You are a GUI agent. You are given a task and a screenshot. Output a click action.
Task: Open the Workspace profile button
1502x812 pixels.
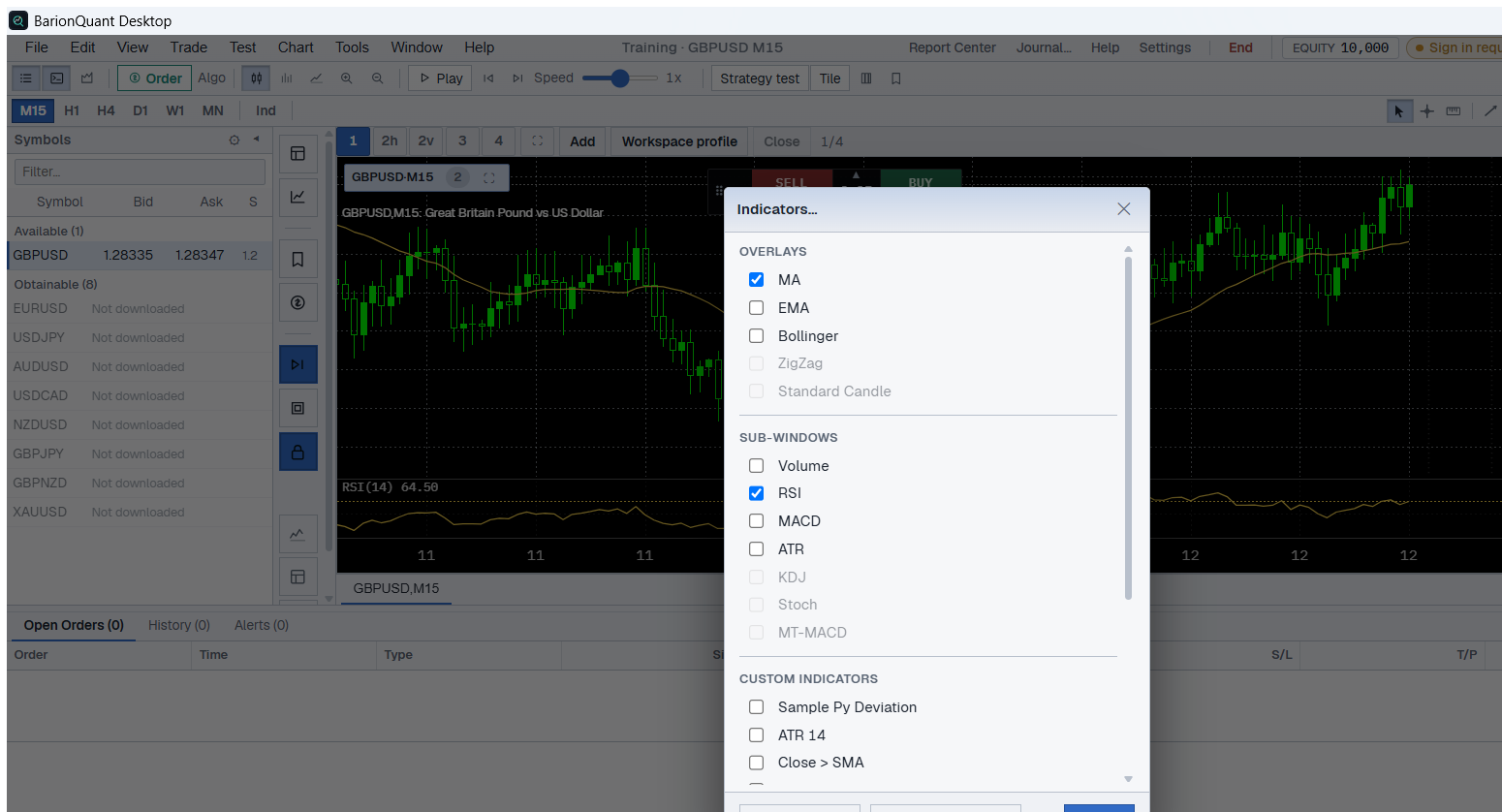coord(679,141)
